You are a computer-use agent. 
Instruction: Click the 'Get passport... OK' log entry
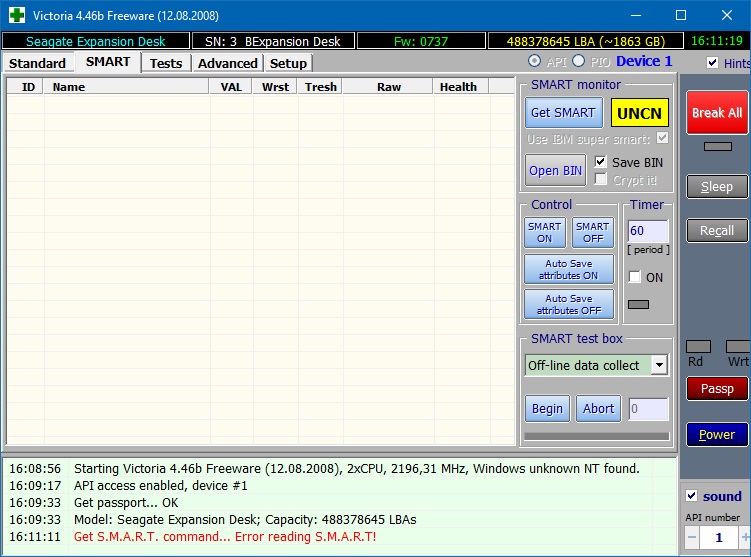tap(126, 502)
